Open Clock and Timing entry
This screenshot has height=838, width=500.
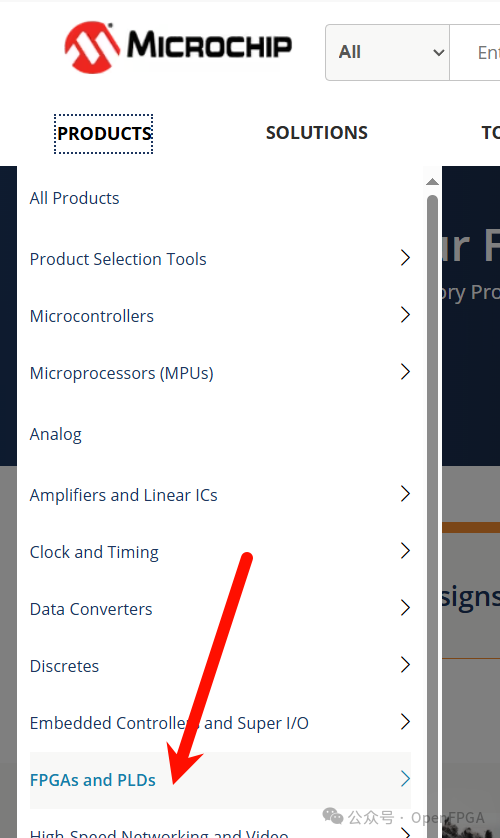(94, 552)
